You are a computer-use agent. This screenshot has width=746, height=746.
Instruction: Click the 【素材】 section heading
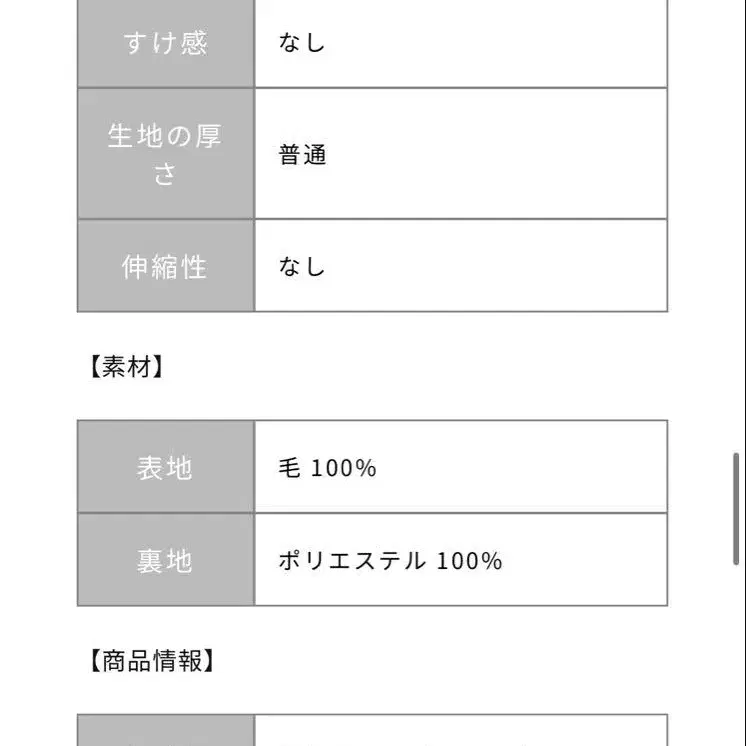click(x=126, y=367)
